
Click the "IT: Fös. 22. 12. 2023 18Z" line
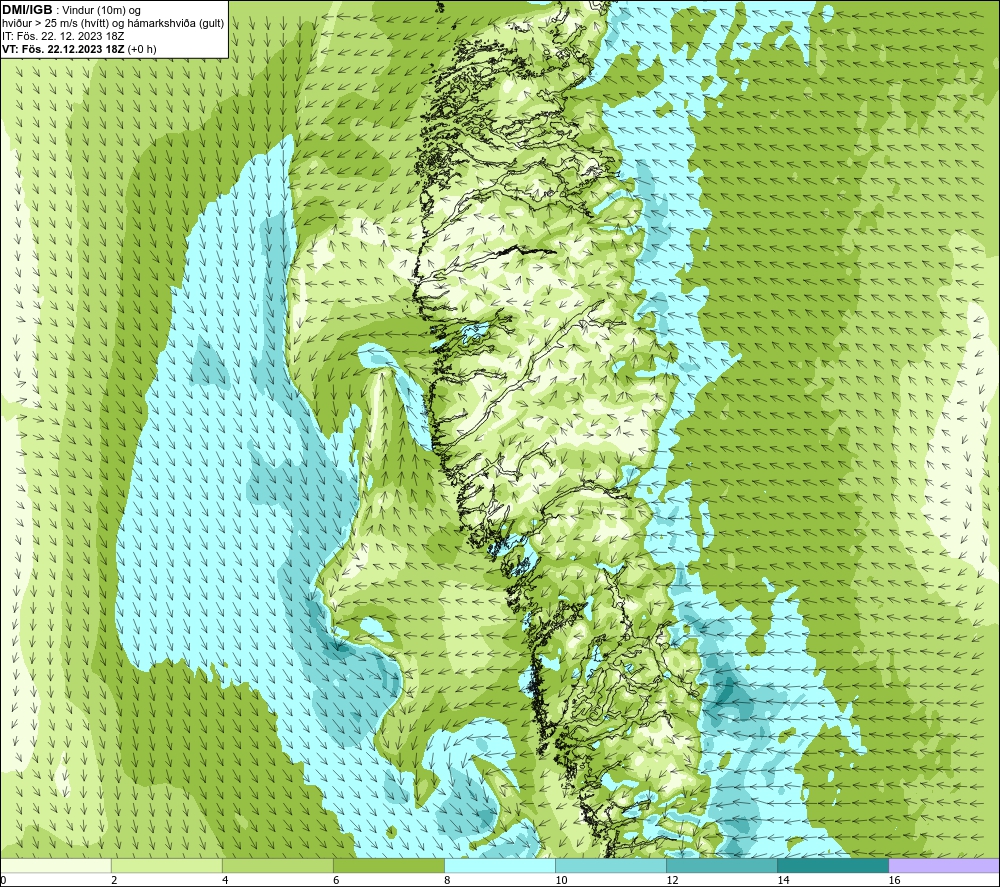[x=62, y=36]
